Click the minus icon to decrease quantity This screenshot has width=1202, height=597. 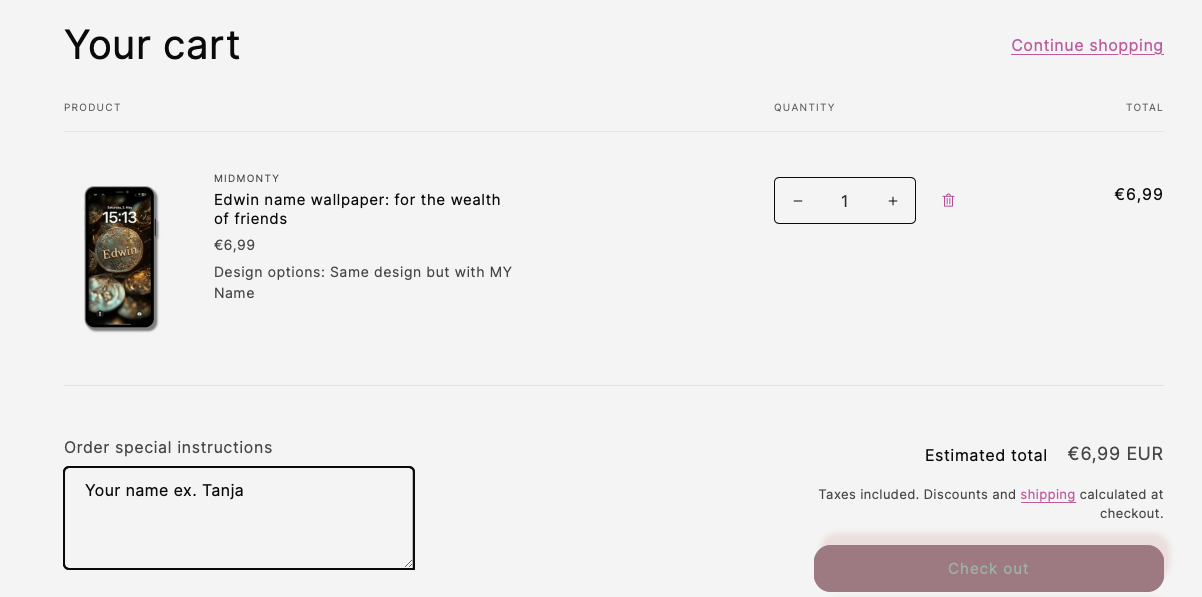tap(797, 200)
